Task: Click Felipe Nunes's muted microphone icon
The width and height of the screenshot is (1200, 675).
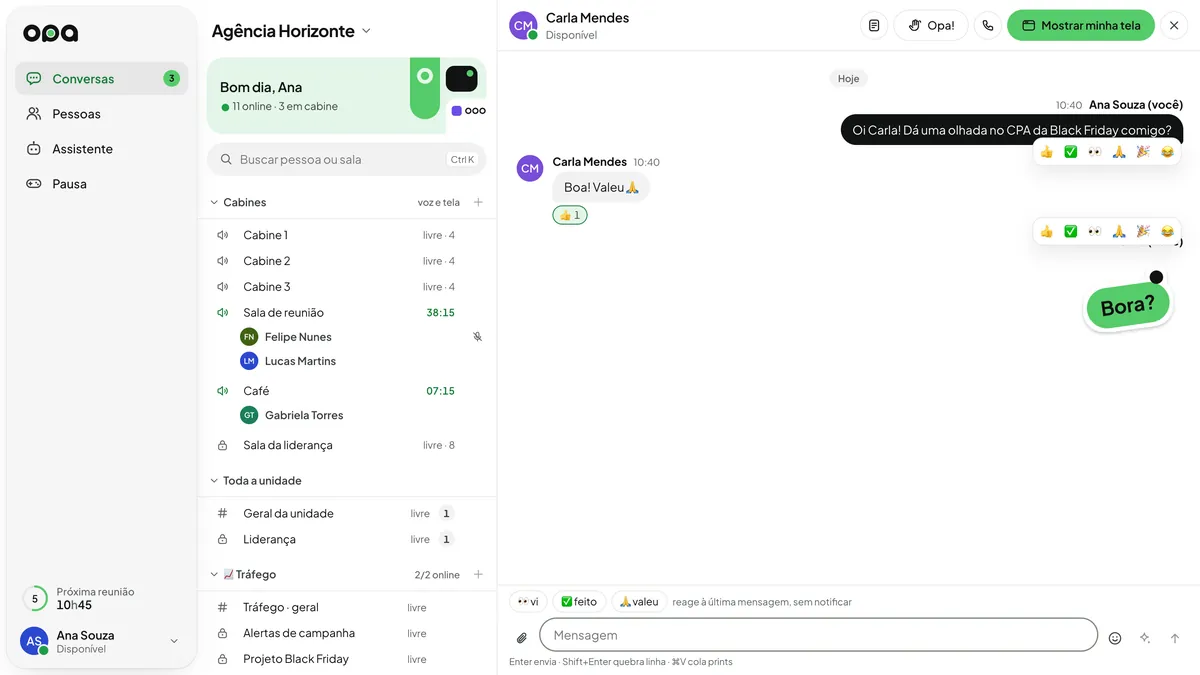Action: (477, 337)
